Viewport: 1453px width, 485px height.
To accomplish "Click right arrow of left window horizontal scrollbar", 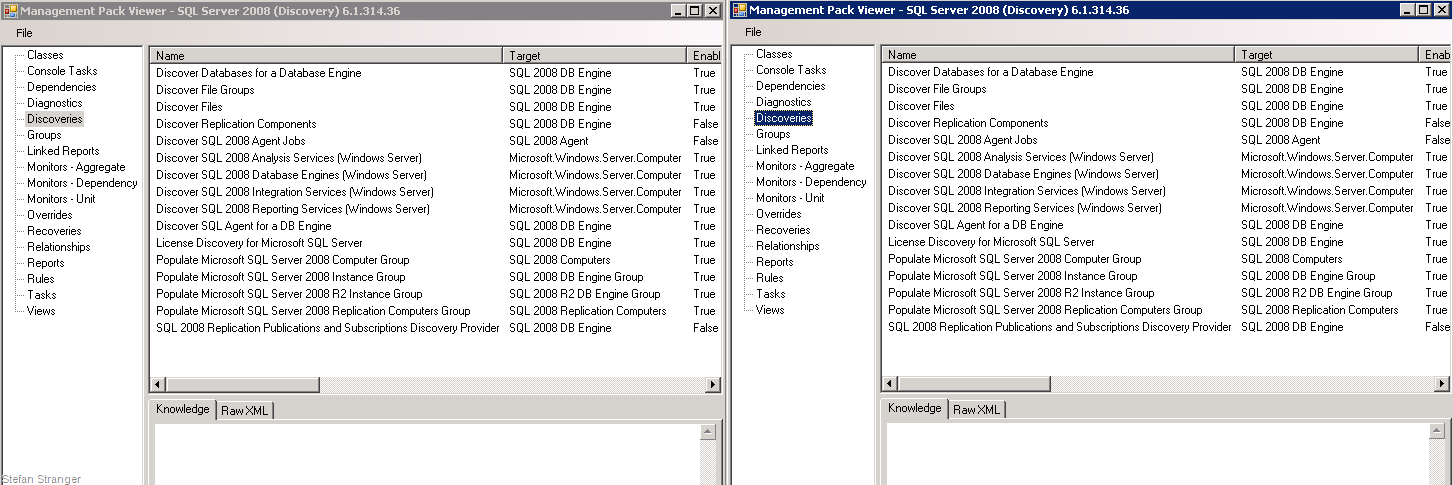I will (x=713, y=385).
